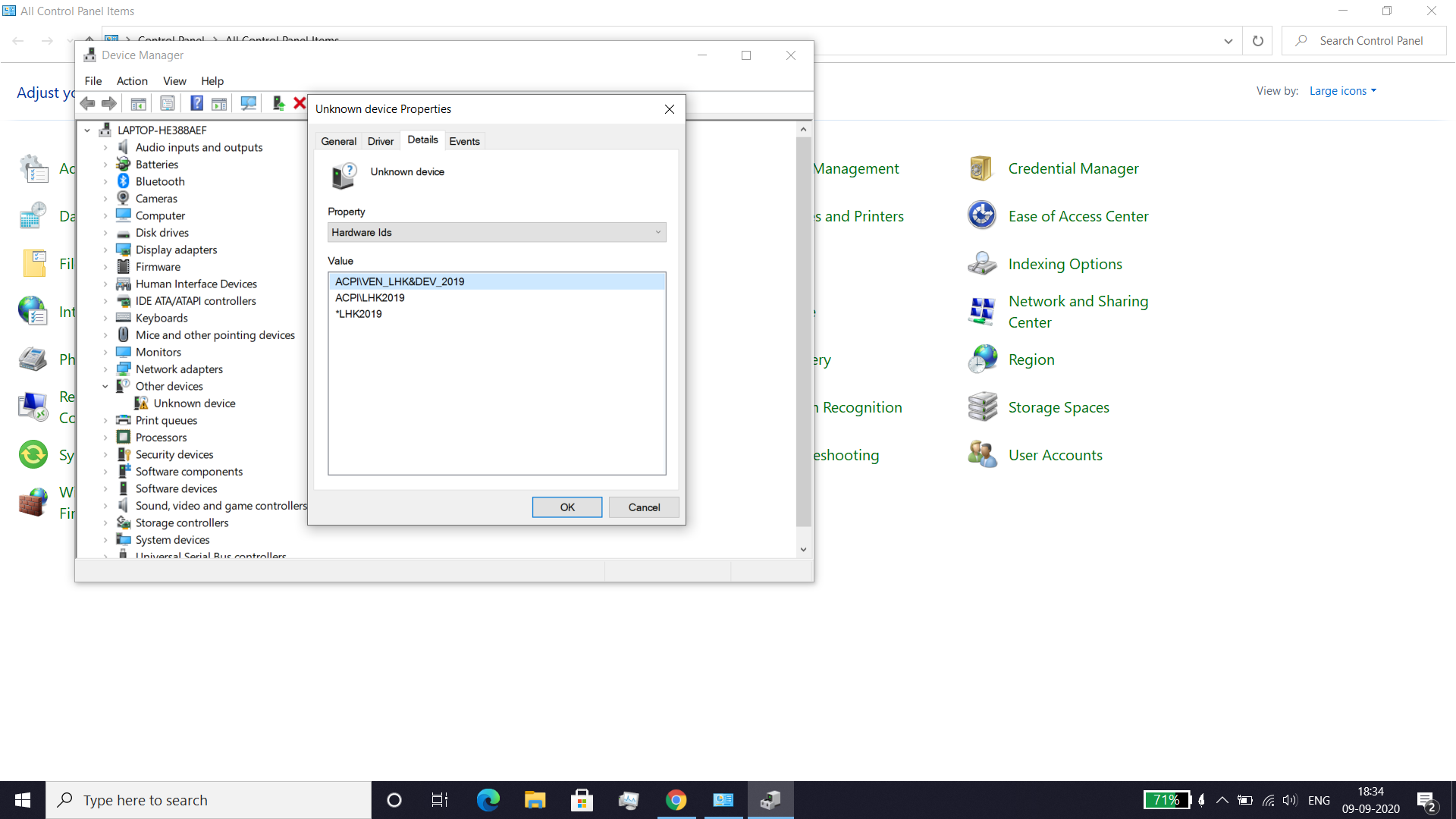
Task: Switch to the Events tab in Unknown device Properties
Action: pyautogui.click(x=463, y=140)
